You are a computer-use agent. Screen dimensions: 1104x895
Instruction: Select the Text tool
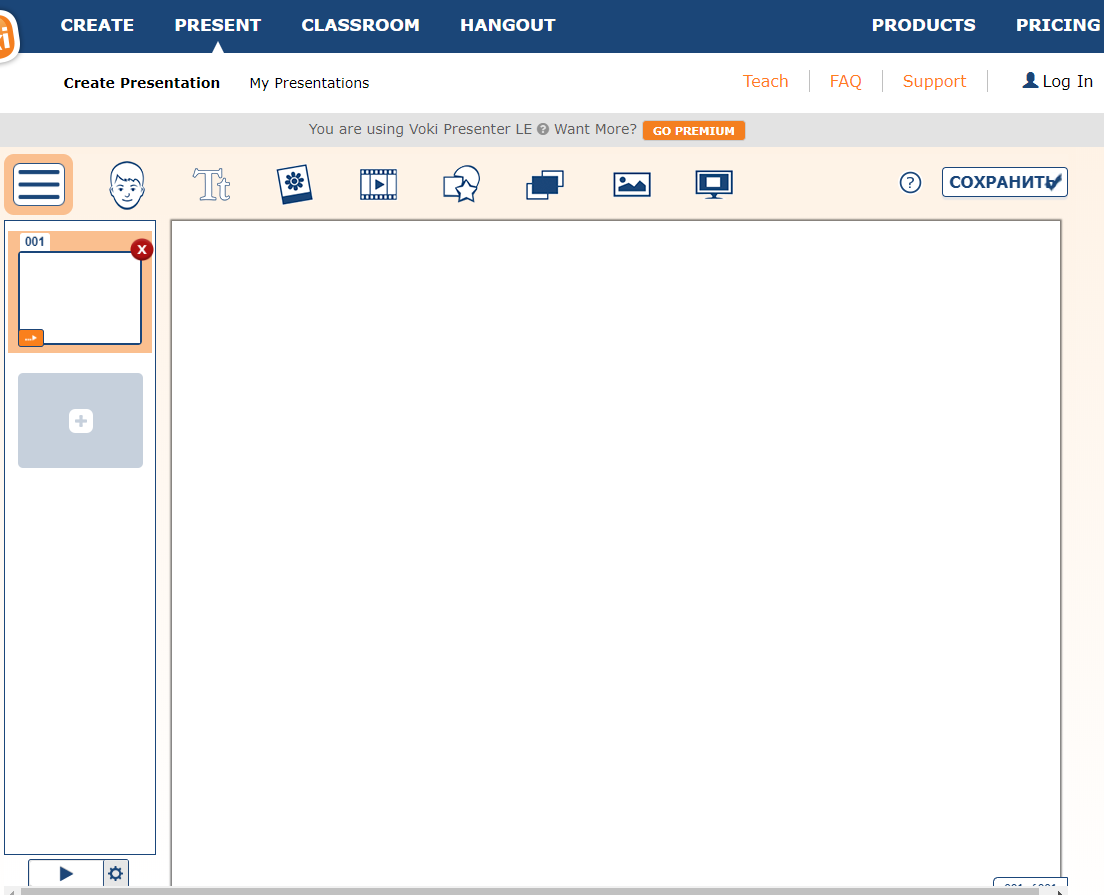point(211,184)
